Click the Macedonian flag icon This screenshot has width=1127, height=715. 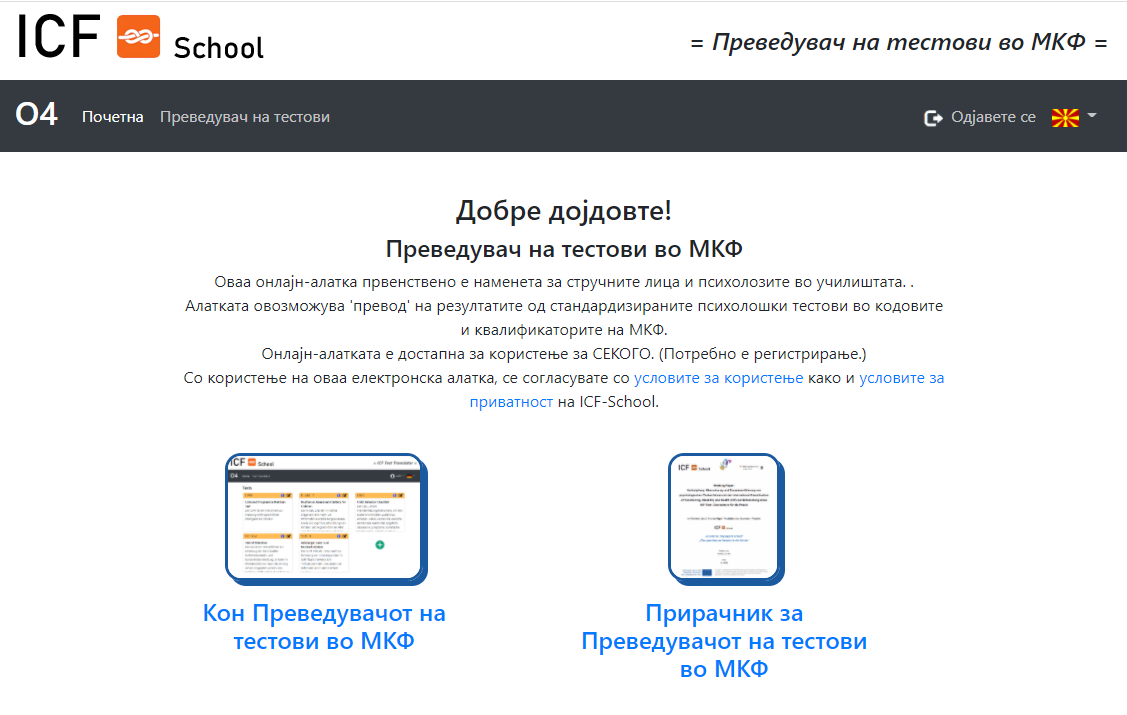(1065, 118)
